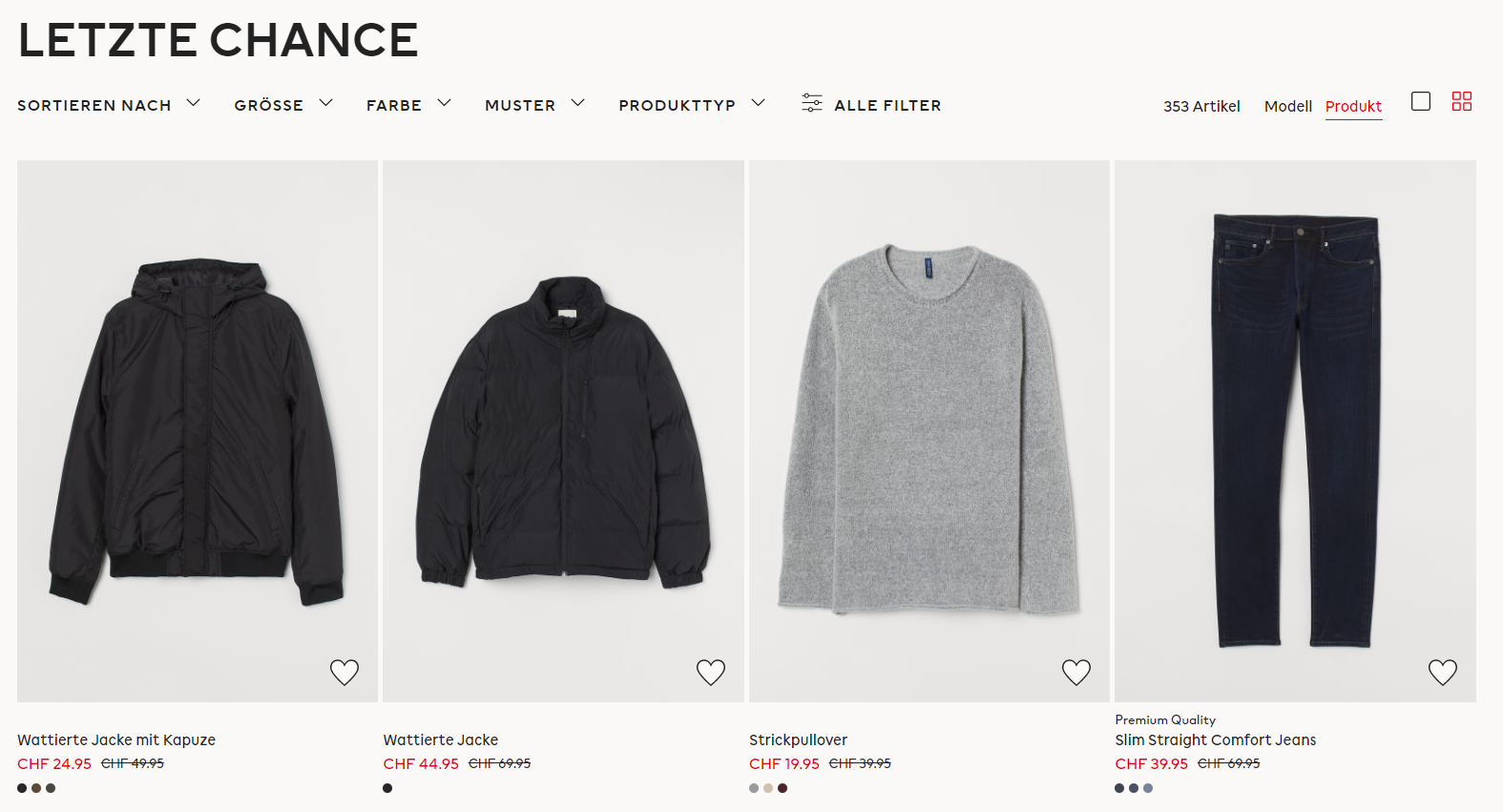Select Produkt image view
The width and height of the screenshot is (1503, 812).
pyautogui.click(x=1353, y=106)
